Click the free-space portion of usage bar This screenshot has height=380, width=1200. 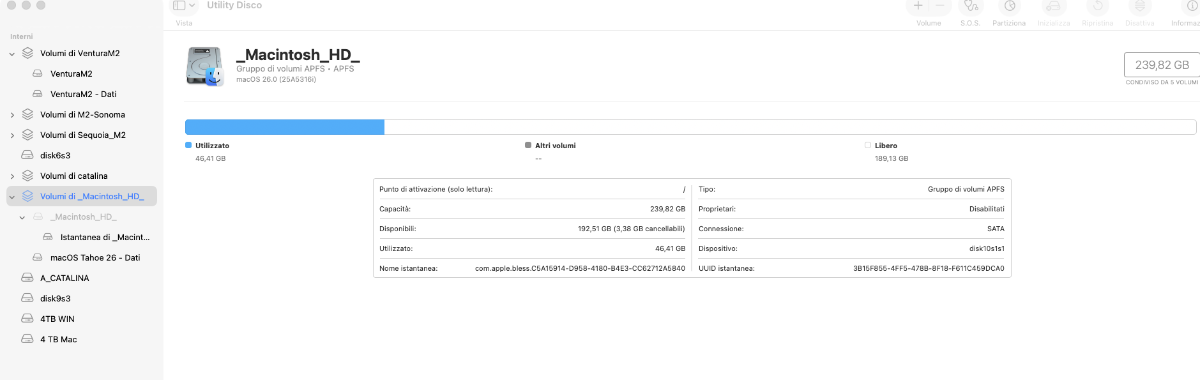[x=790, y=127]
